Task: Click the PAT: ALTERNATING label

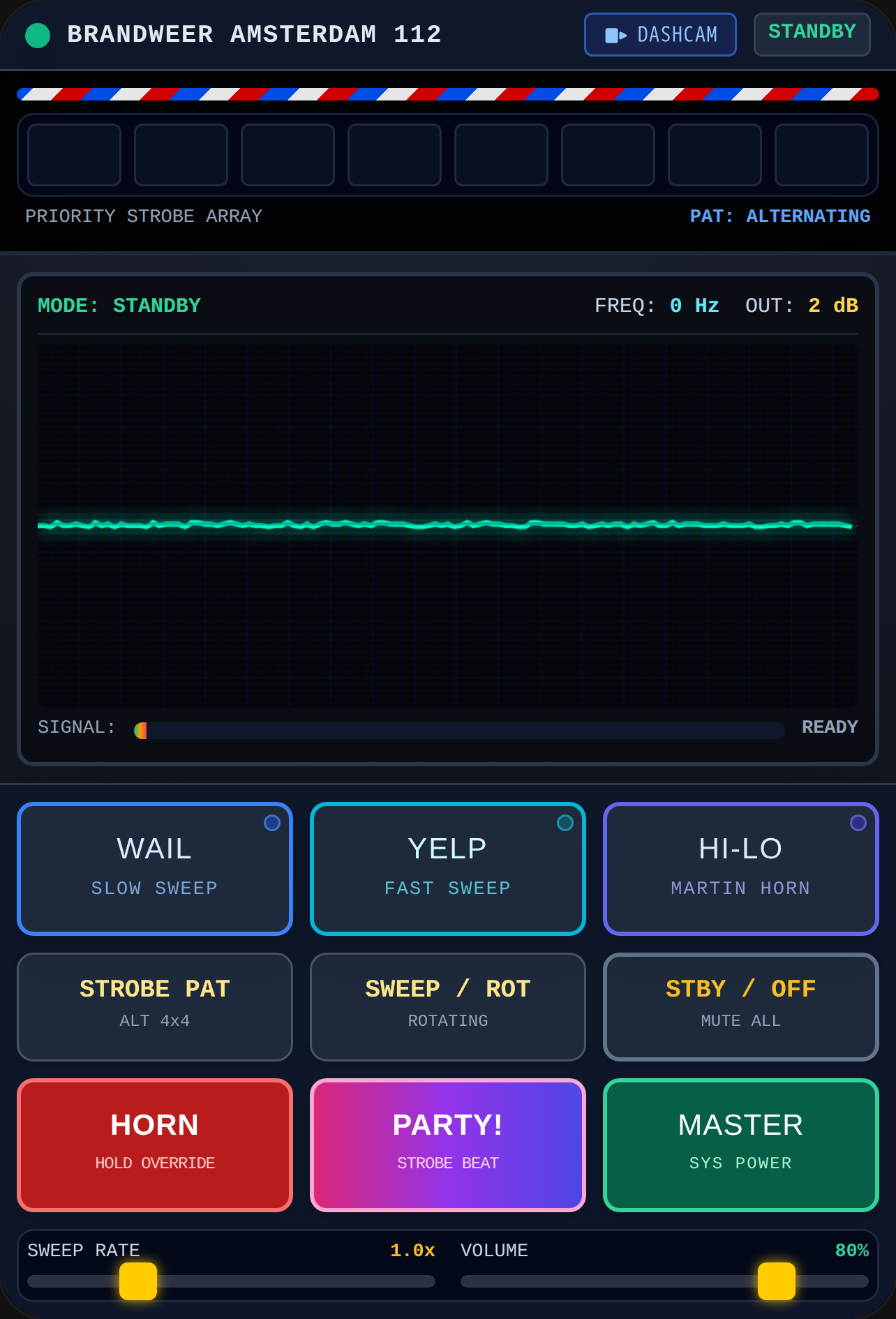Action: pyautogui.click(x=780, y=216)
